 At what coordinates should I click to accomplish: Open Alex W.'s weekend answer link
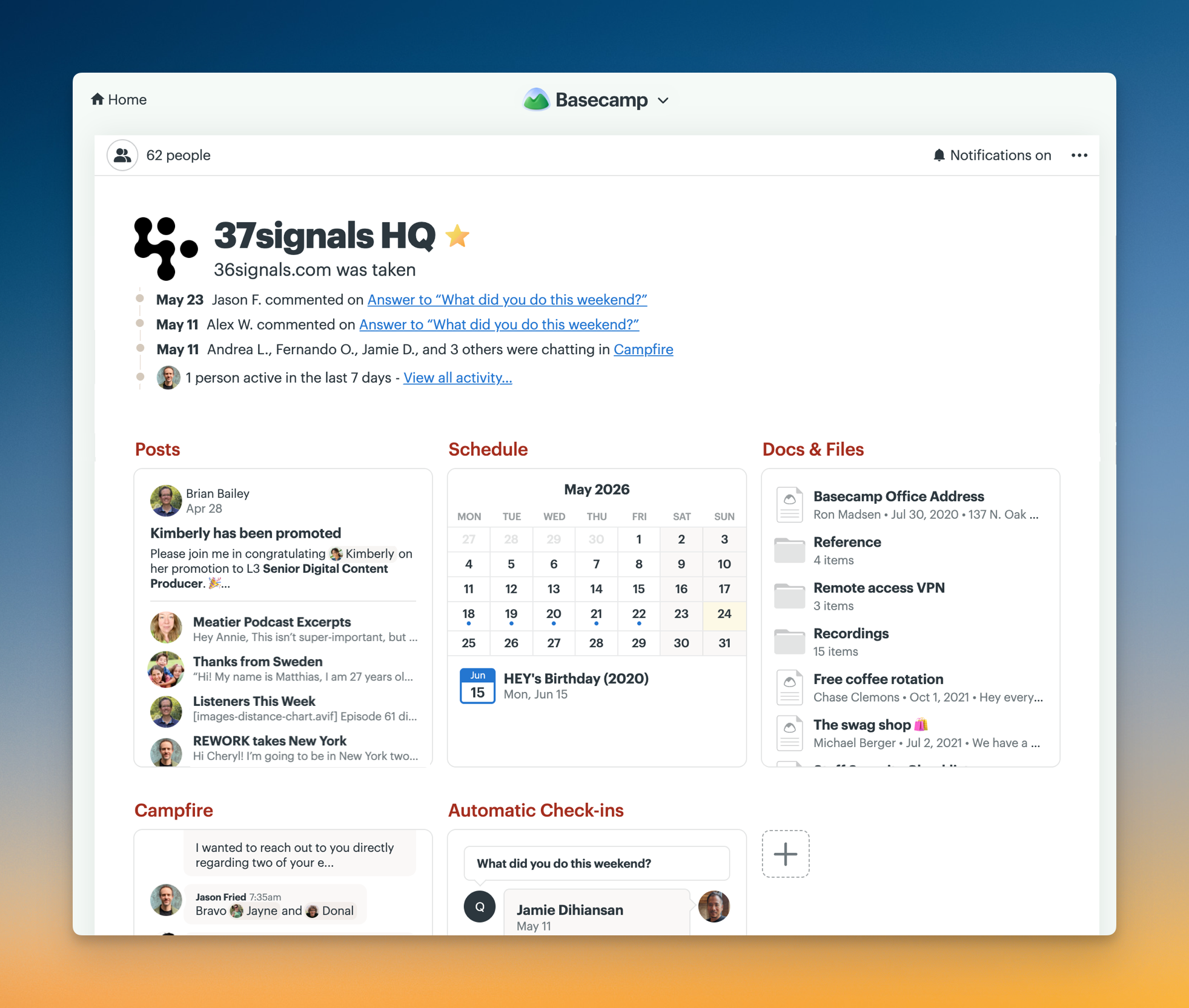tap(499, 324)
